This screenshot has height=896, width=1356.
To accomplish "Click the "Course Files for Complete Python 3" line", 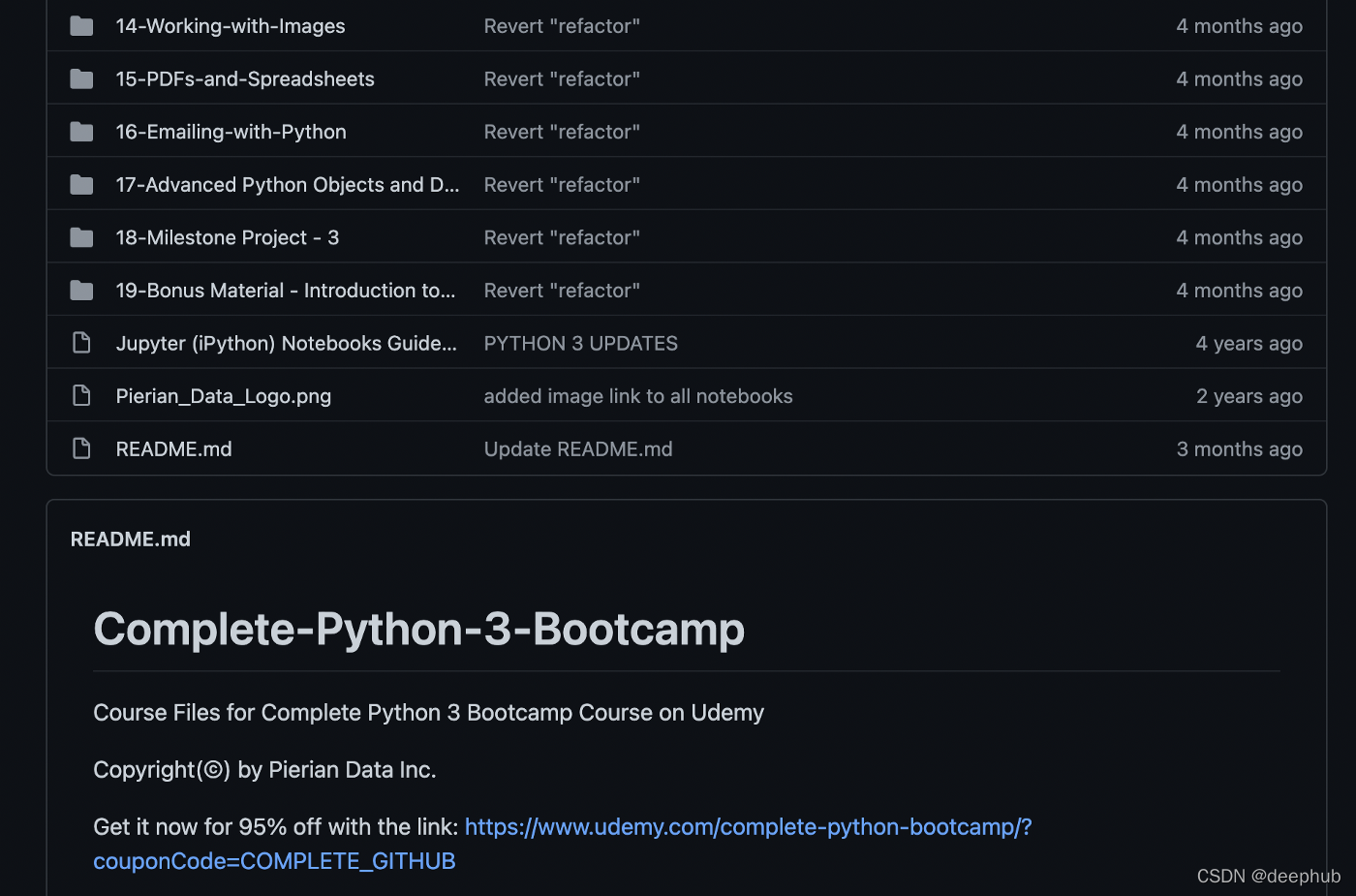I will tap(429, 713).
